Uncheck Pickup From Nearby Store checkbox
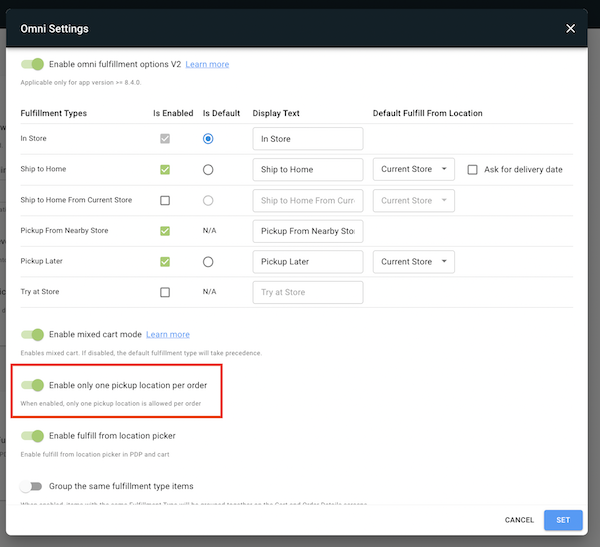This screenshot has width=600, height=547. click(165, 231)
